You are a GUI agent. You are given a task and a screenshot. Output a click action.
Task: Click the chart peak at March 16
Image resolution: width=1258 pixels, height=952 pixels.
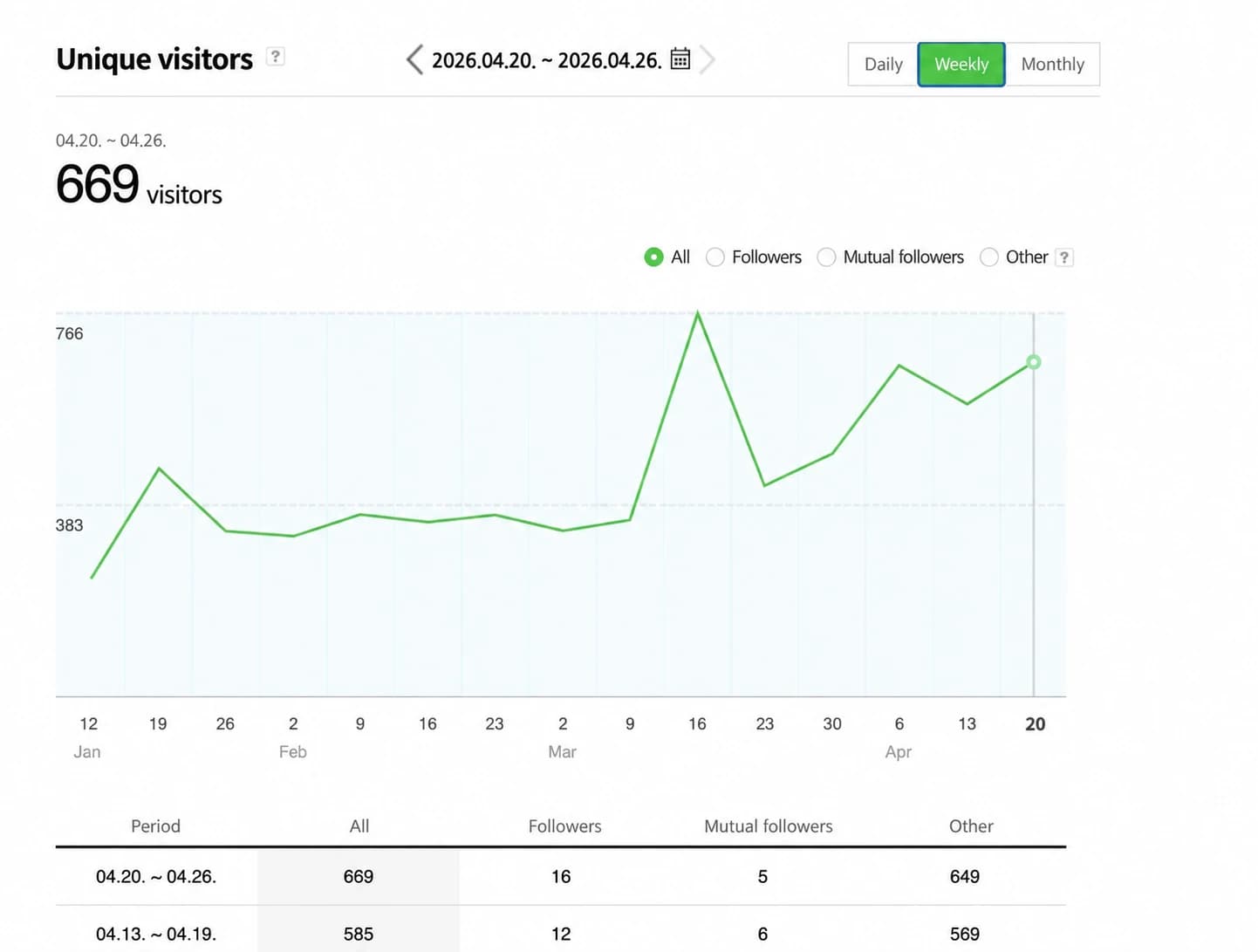[698, 312]
